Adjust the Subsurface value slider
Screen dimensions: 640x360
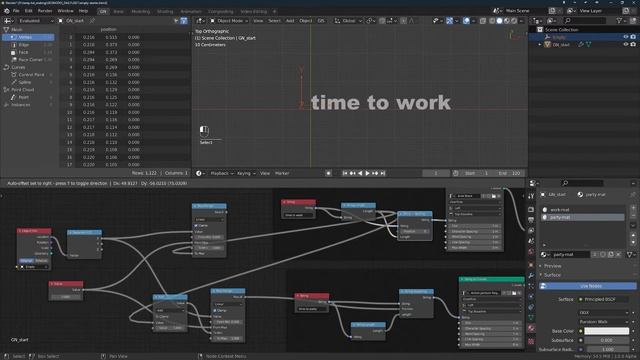607,340
